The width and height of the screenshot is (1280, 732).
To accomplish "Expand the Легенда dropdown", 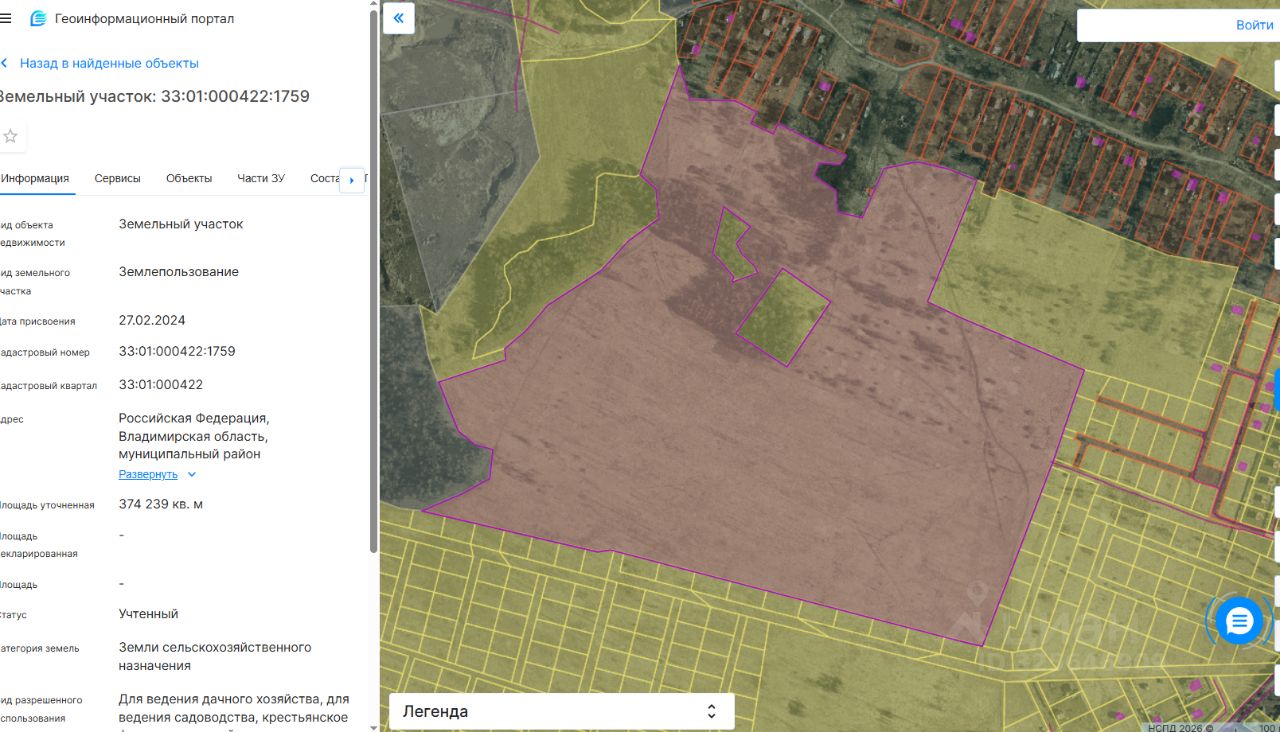I will [x=561, y=711].
